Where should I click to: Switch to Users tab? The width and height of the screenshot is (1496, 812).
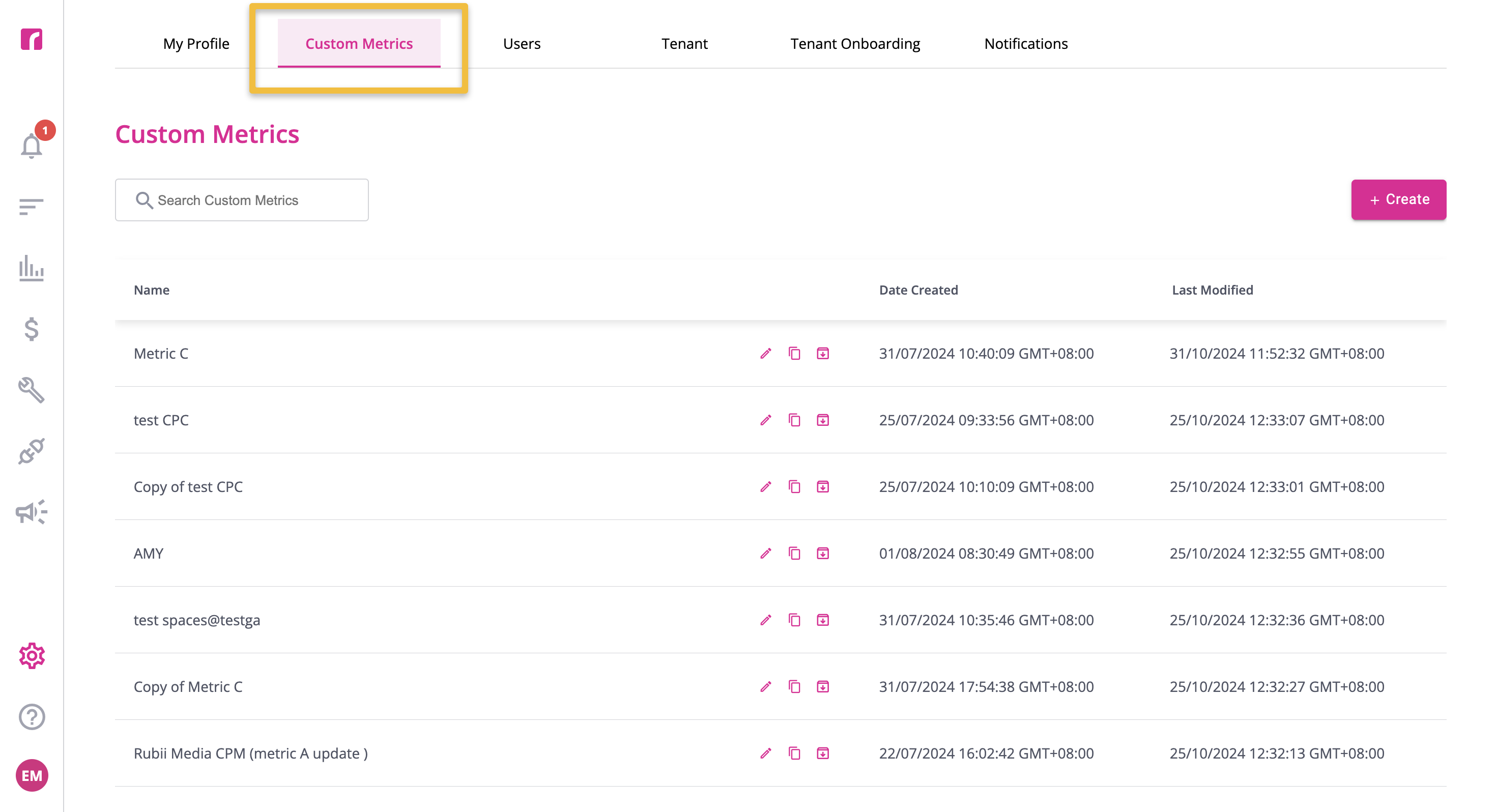(x=522, y=44)
